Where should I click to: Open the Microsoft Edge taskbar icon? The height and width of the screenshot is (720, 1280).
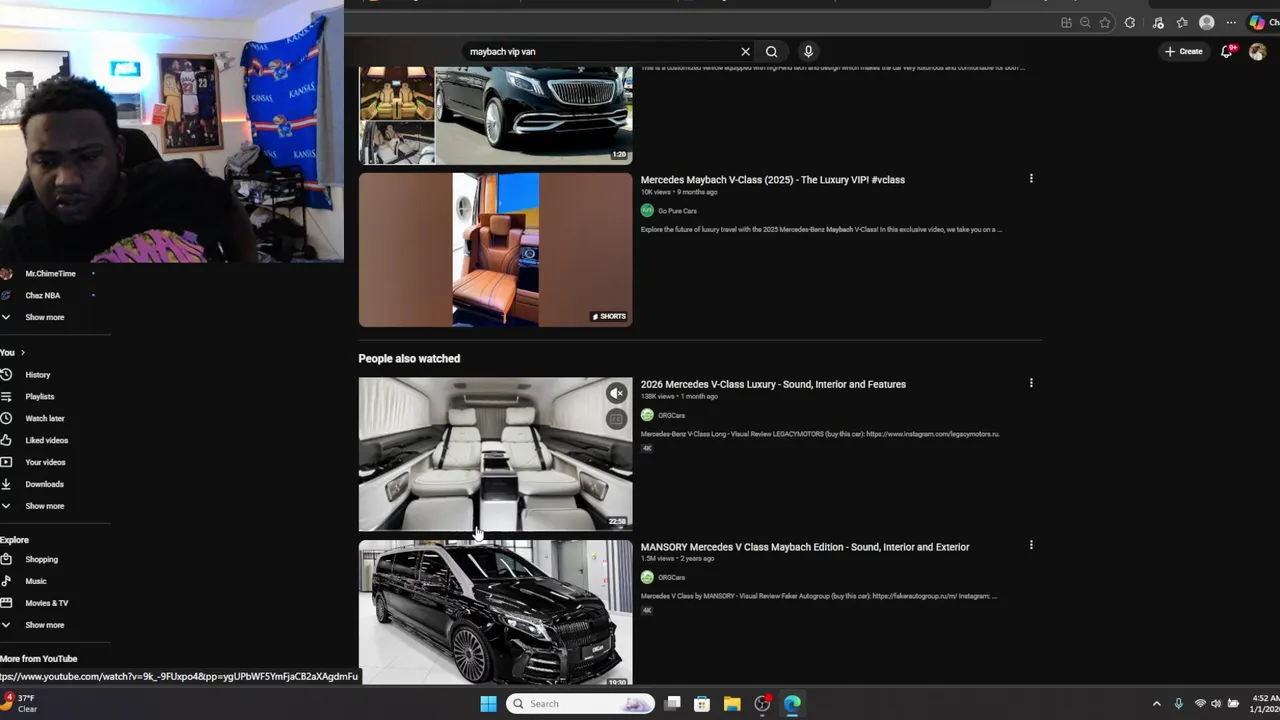point(792,704)
